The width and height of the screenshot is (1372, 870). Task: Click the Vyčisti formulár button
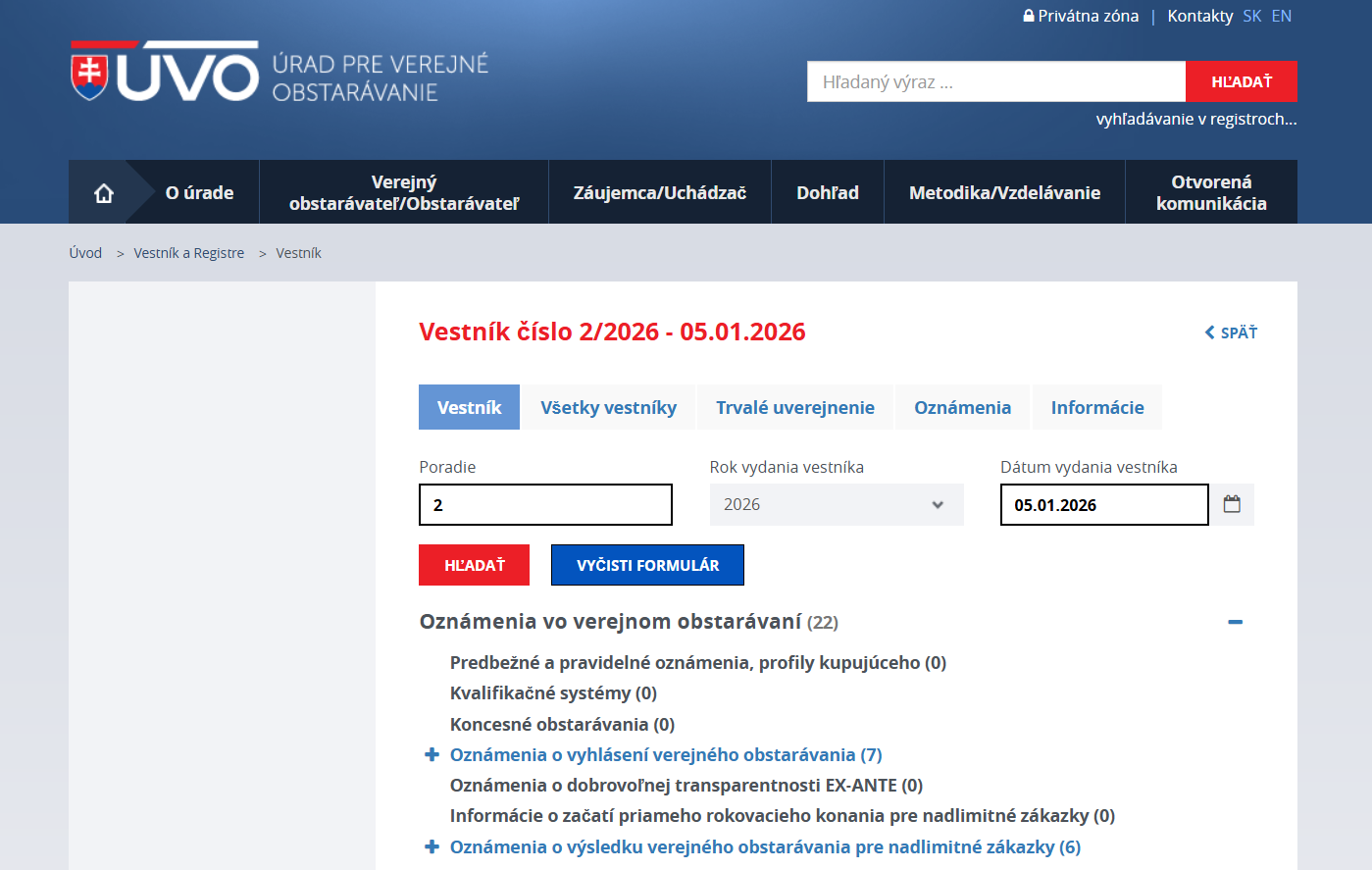(x=647, y=565)
